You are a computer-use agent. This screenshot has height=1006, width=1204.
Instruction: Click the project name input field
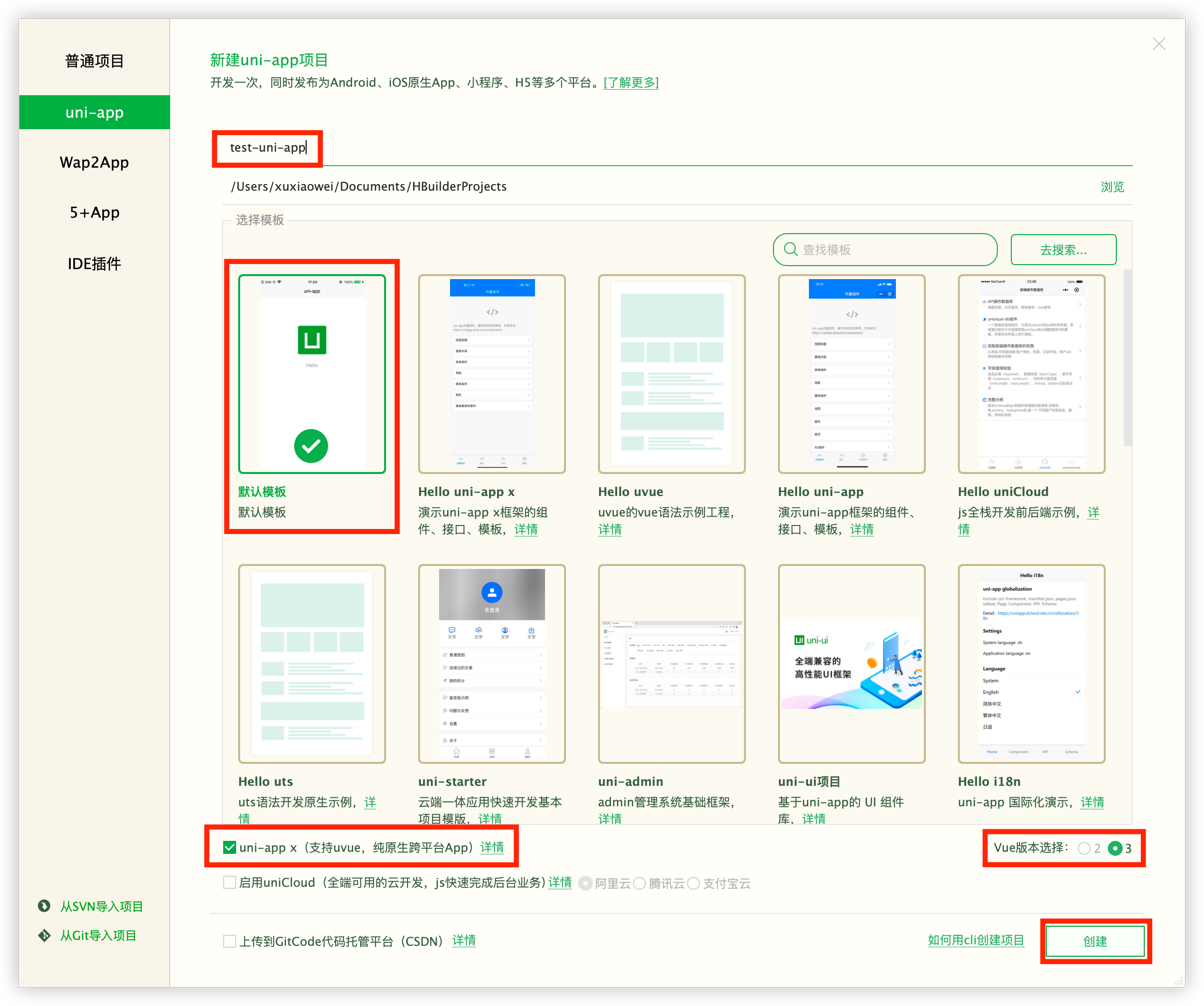pyautogui.click(x=600, y=148)
